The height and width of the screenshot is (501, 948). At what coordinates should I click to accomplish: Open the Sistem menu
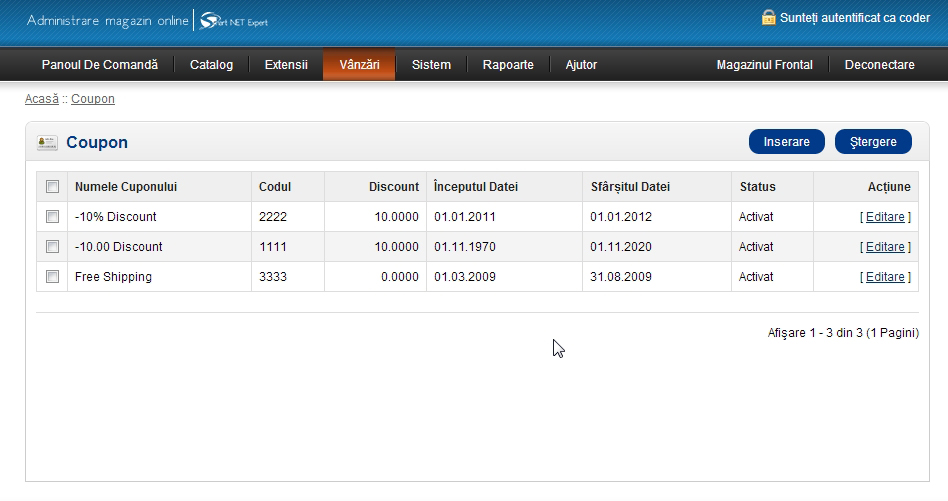coord(431,65)
